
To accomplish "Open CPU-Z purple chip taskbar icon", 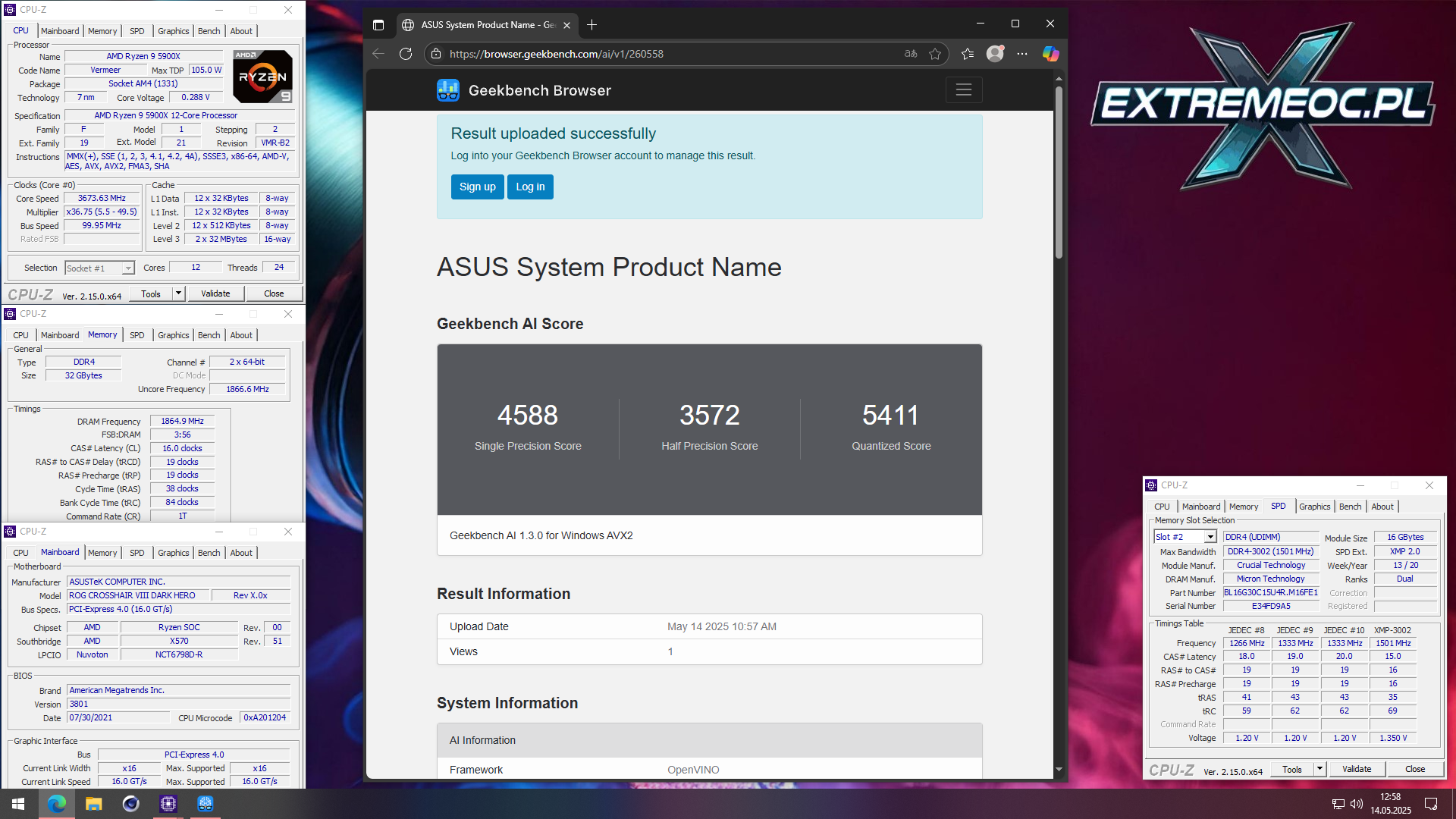I will tap(168, 804).
